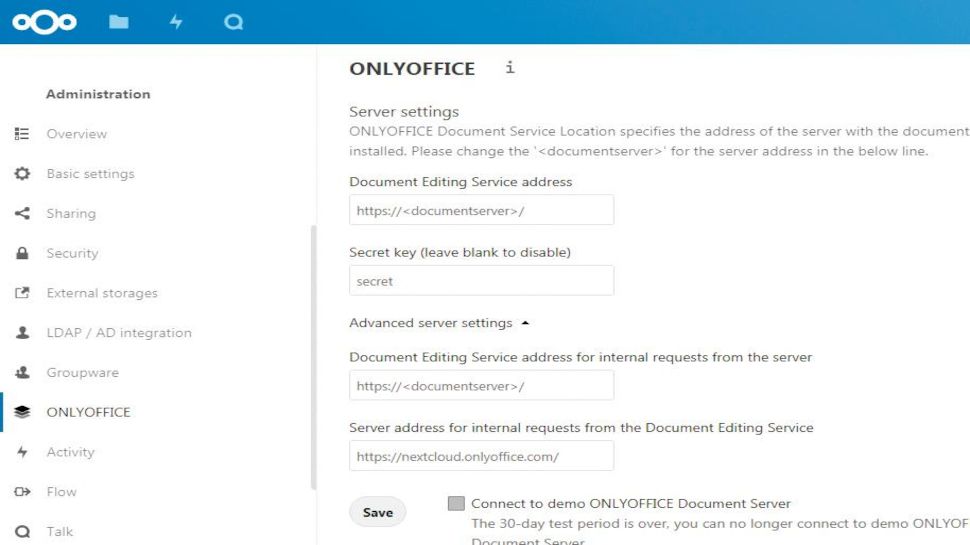This screenshot has width=970, height=545.
Task: Click the Groupware people icon
Action: click(22, 372)
